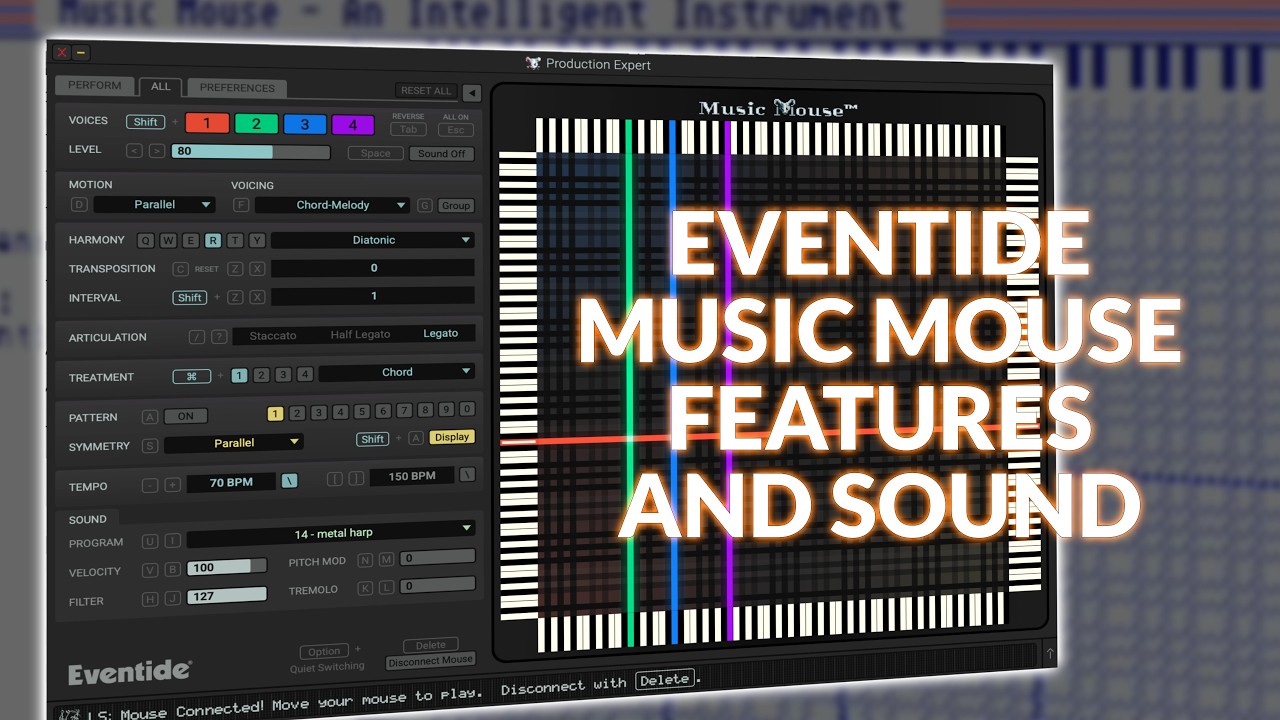
Task: Select Staccato articulation
Action: point(273,336)
